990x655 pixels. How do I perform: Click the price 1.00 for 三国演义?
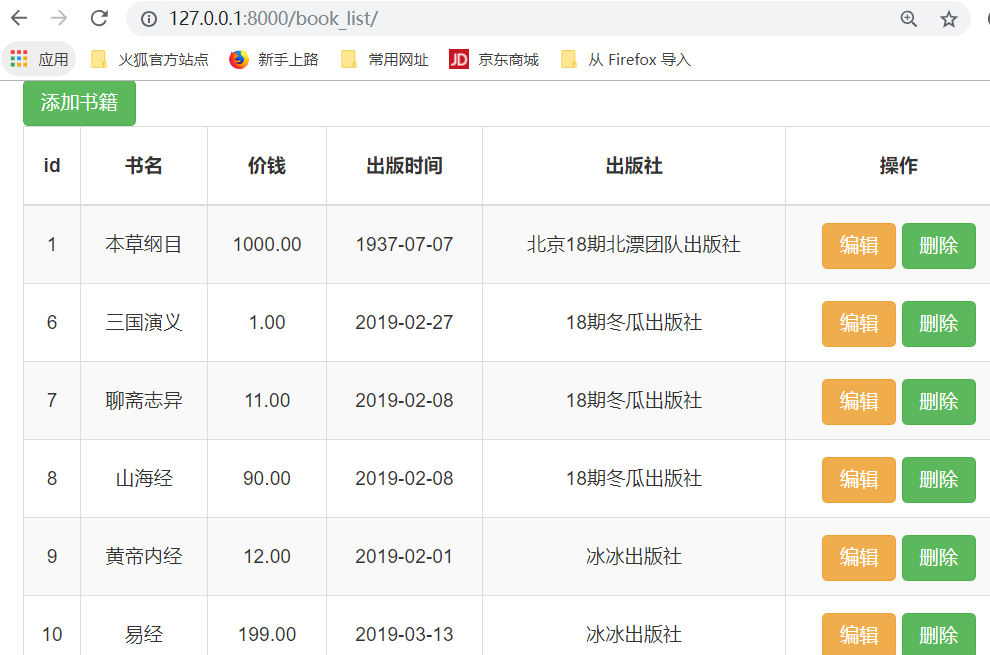[x=267, y=322]
